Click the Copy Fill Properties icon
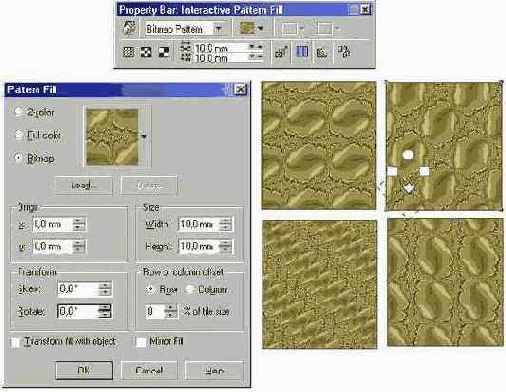The image size is (506, 392). point(344,52)
